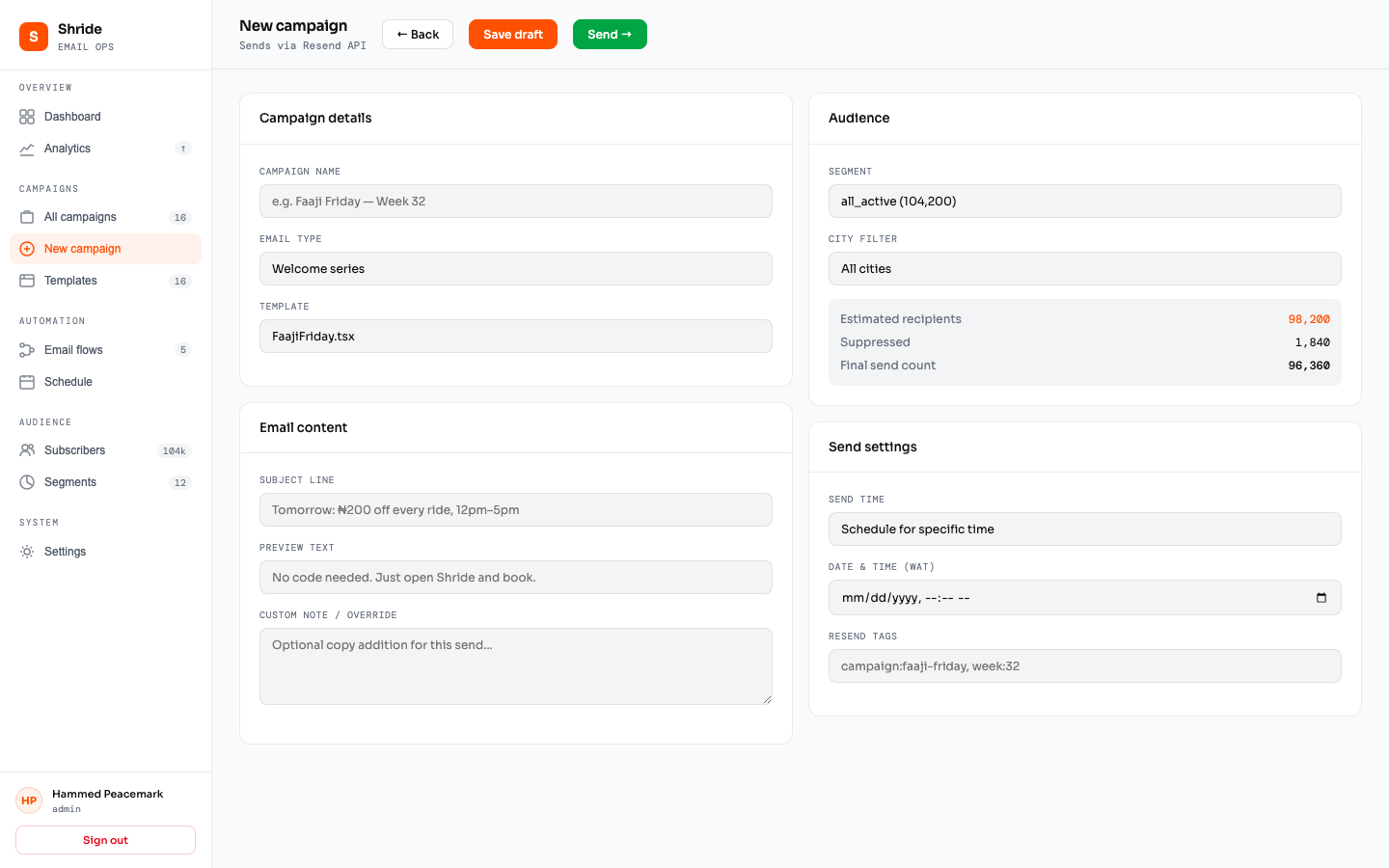The height and width of the screenshot is (868, 1389).
Task: Focus the Campaign name input field
Action: pos(515,202)
